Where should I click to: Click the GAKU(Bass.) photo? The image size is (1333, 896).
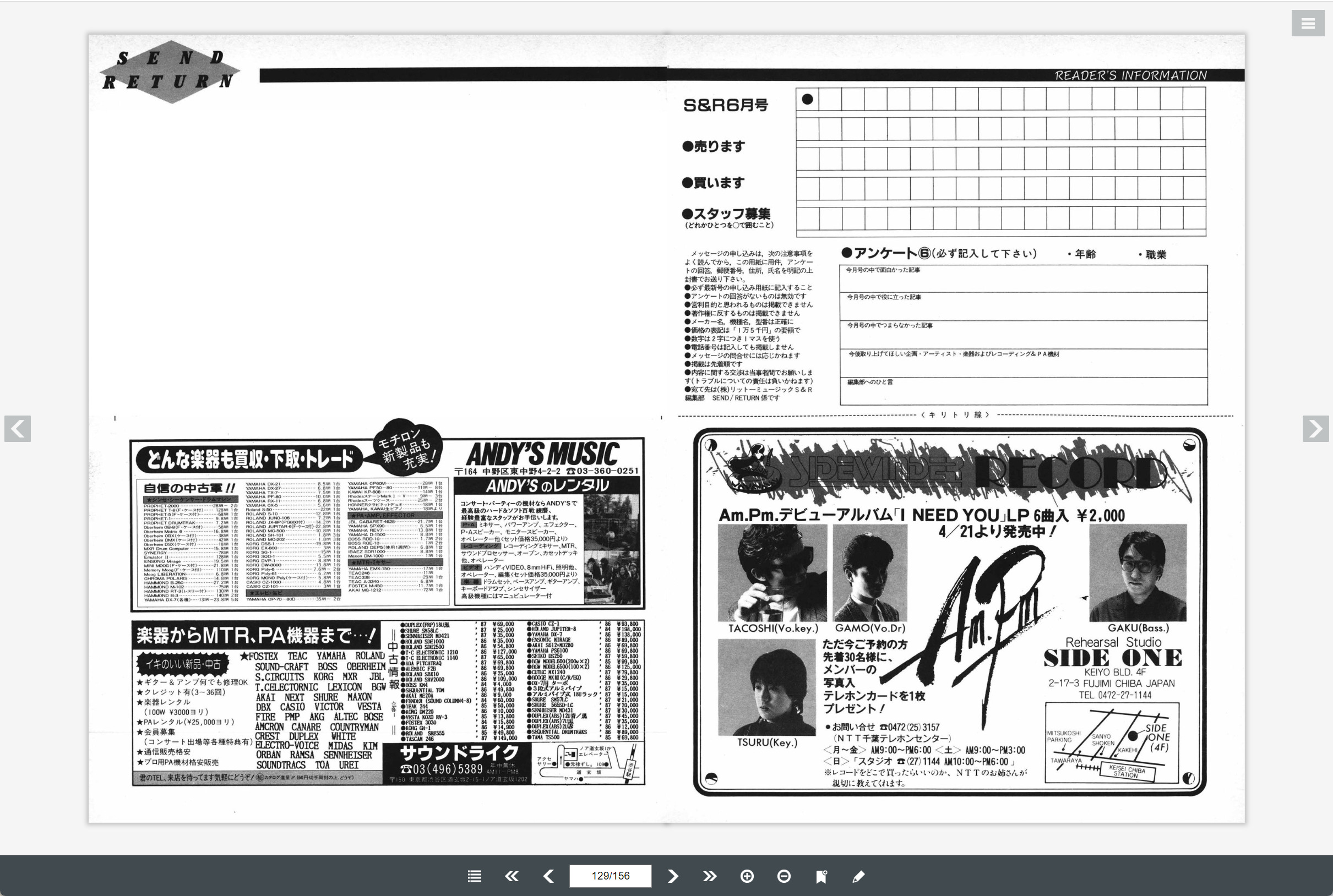click(1138, 572)
